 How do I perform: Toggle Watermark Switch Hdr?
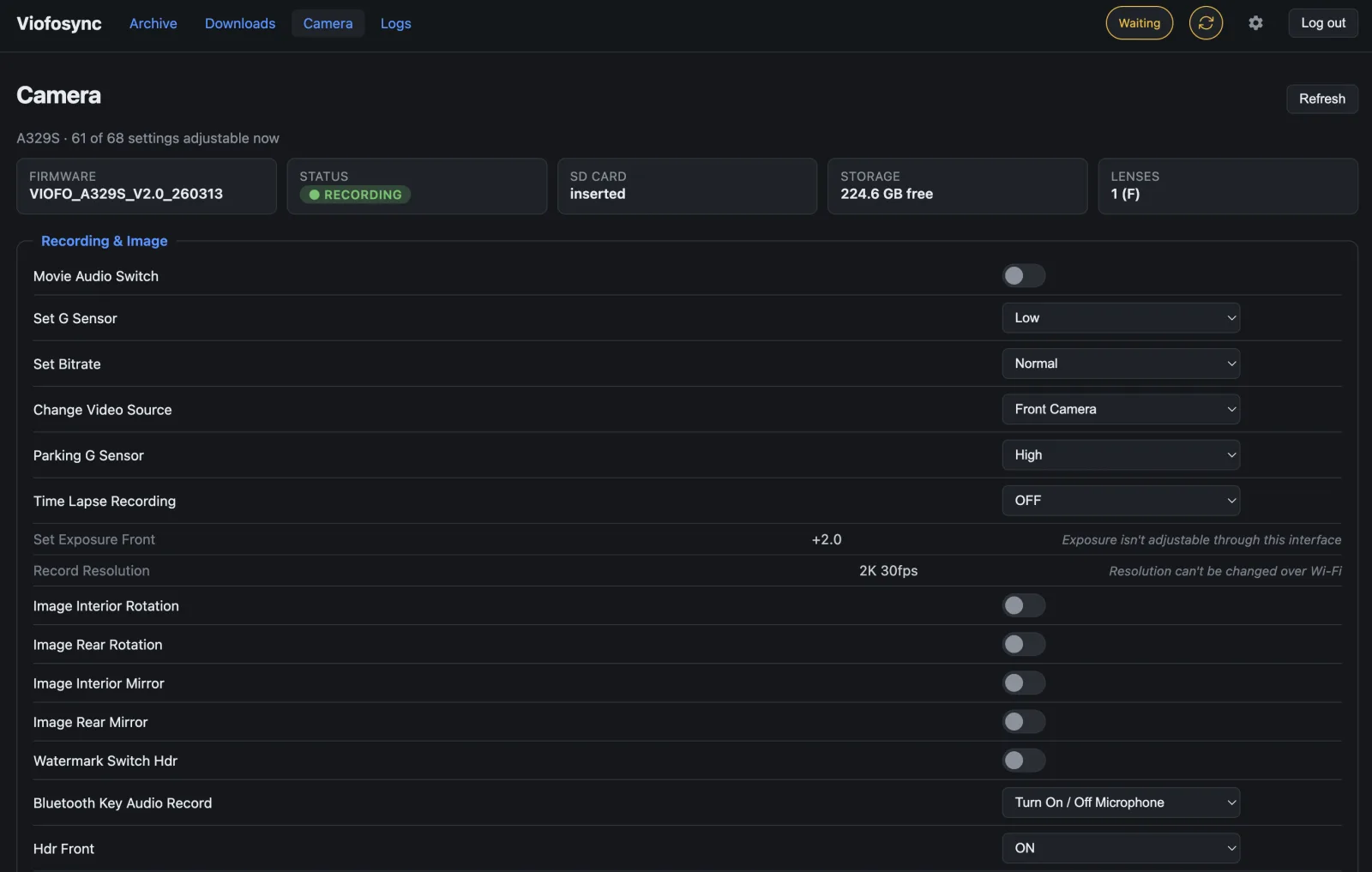point(1024,760)
